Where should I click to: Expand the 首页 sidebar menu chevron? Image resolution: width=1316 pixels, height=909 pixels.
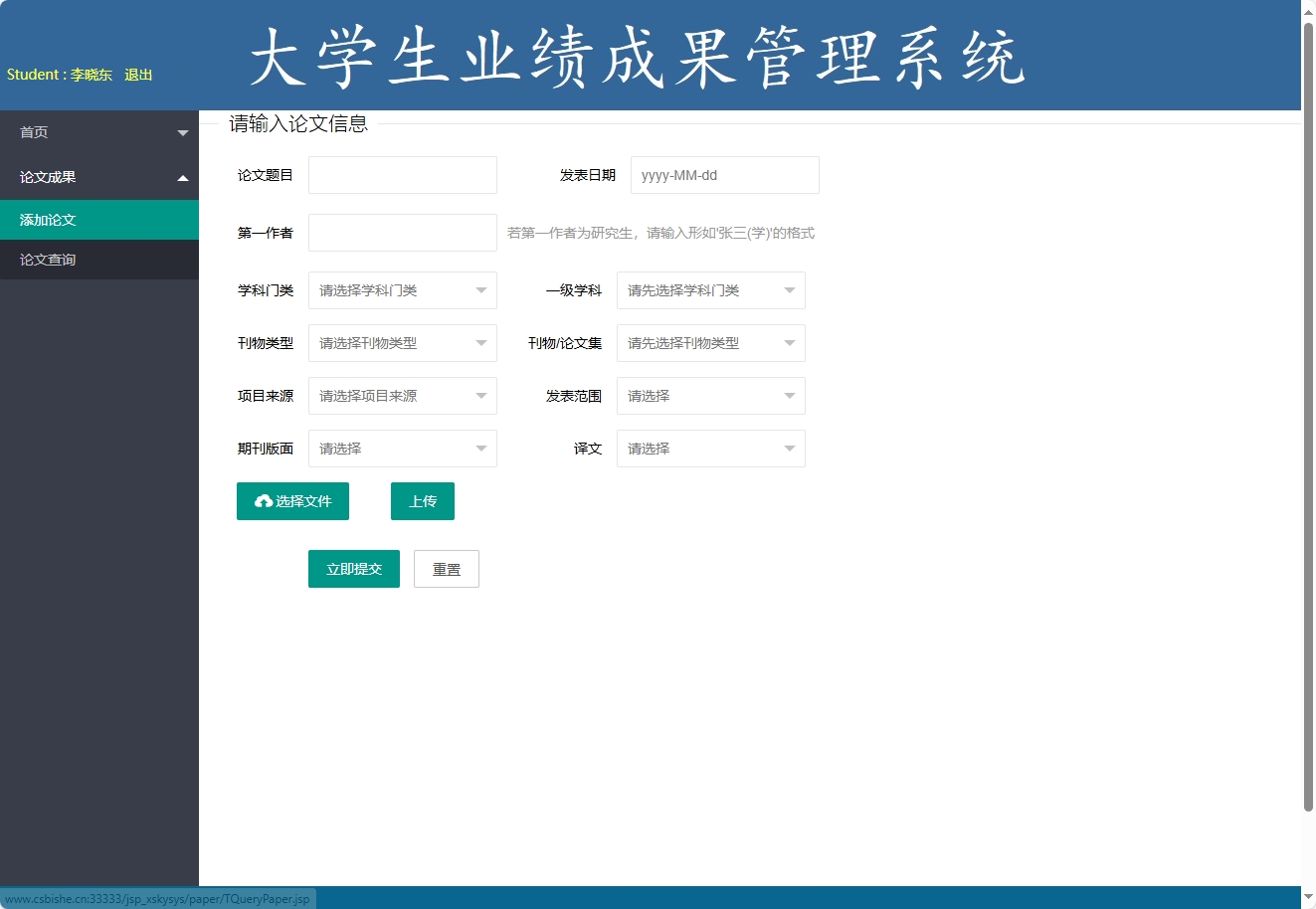point(183,132)
